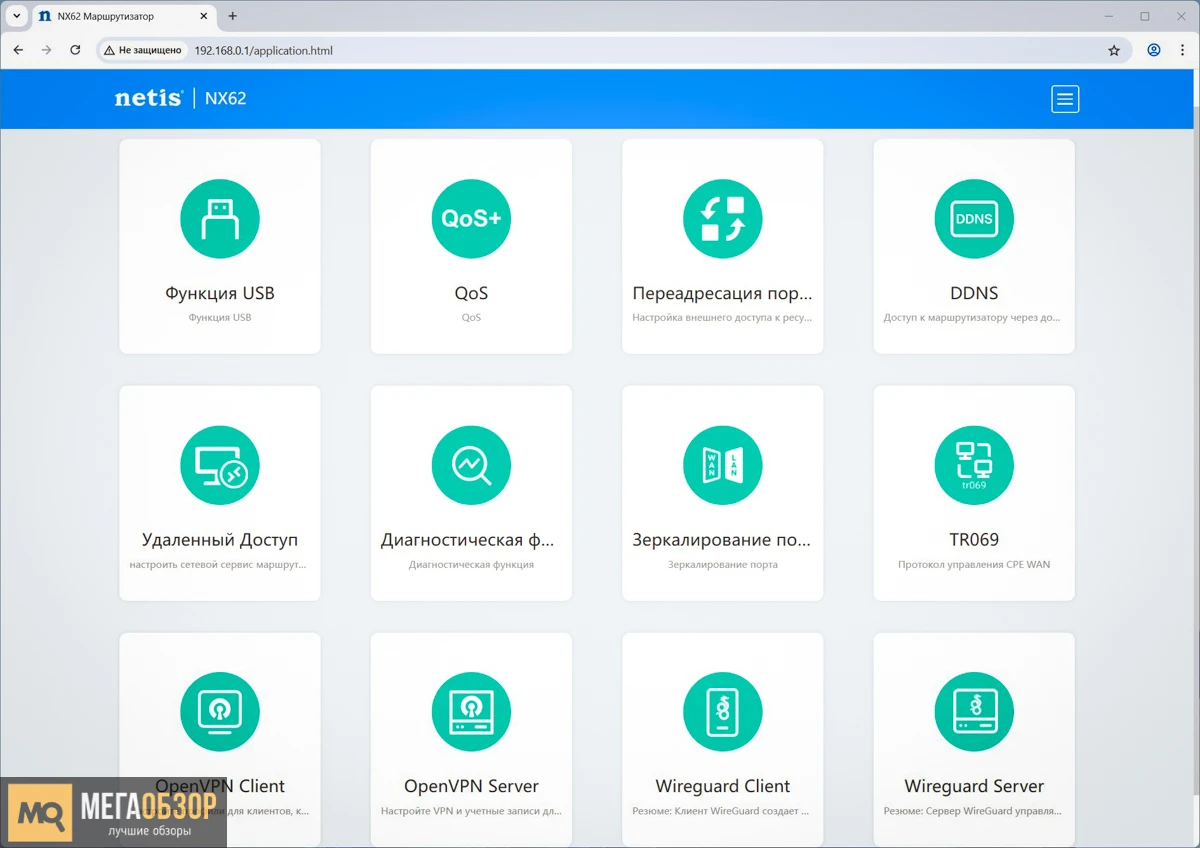The width and height of the screenshot is (1200, 848).
Task: Open the hamburger menu in header
Action: pyautogui.click(x=1065, y=99)
